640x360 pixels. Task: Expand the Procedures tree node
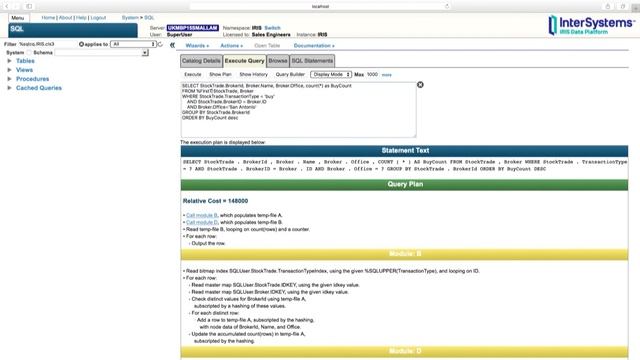click(x=9, y=79)
